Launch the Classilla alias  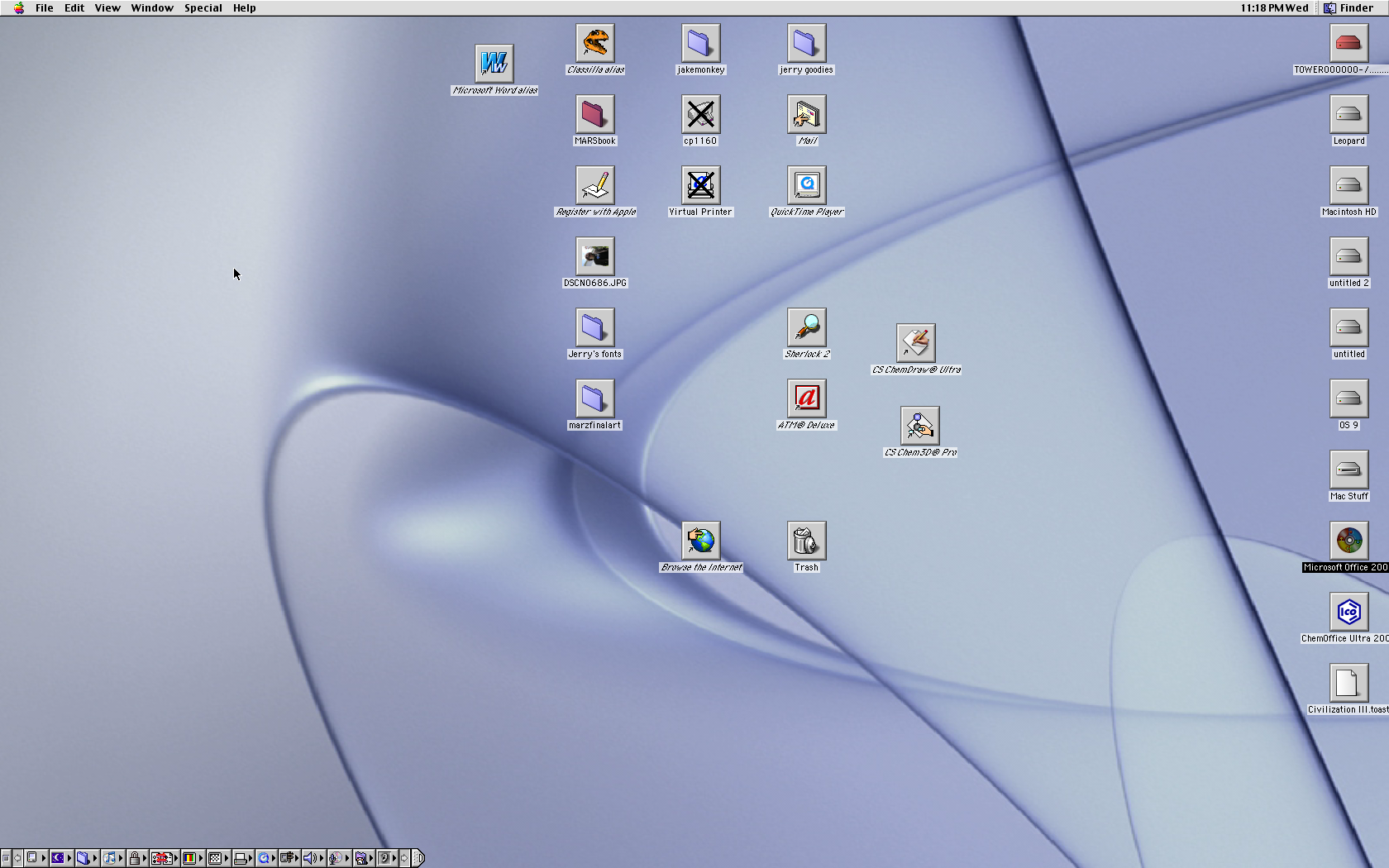tap(594, 43)
